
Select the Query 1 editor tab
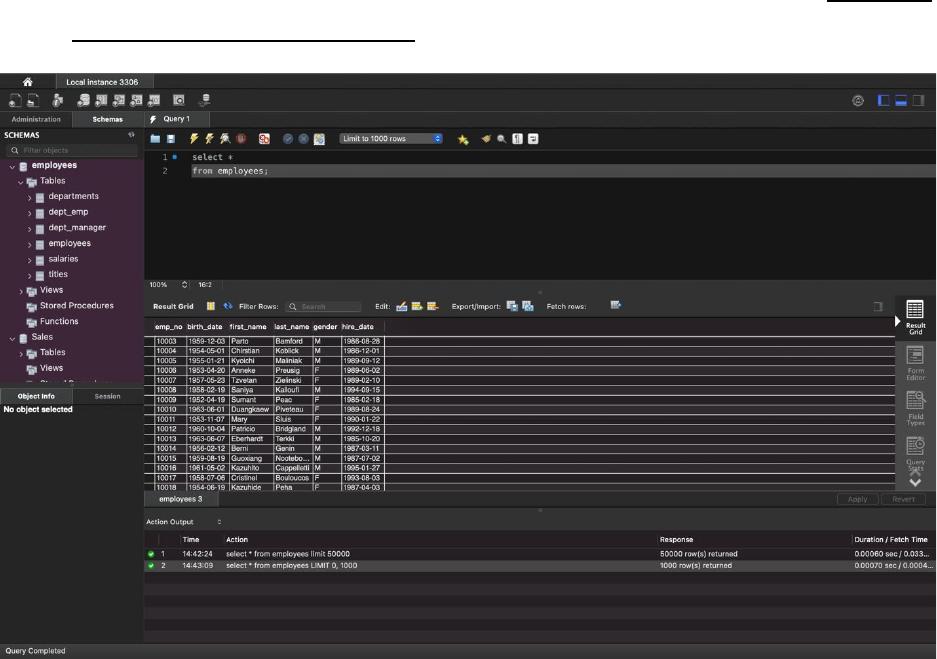(177, 119)
